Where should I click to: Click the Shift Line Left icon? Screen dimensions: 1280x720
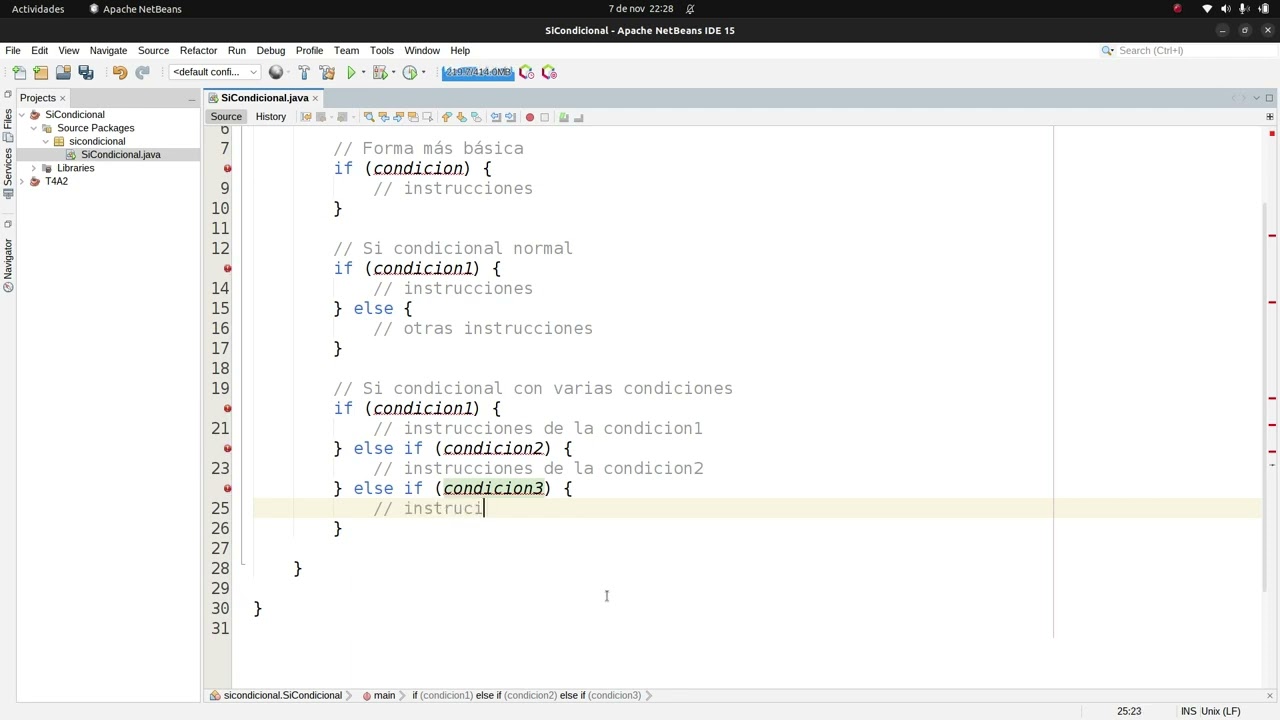(496, 117)
